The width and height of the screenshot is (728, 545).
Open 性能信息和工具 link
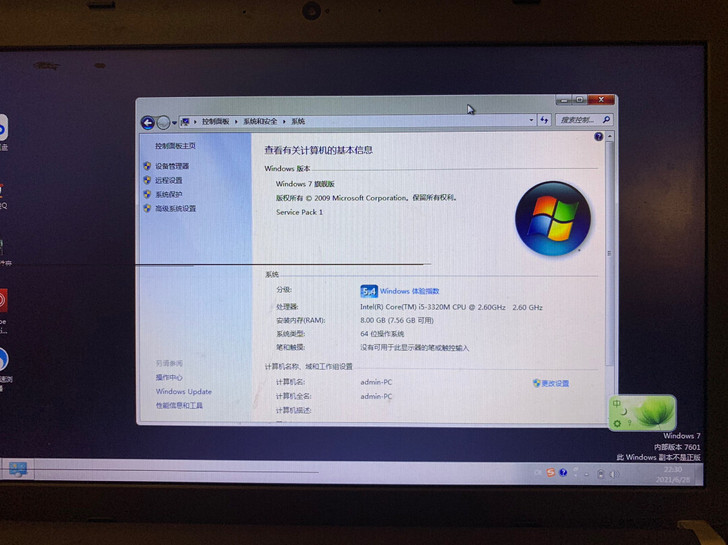click(x=179, y=405)
